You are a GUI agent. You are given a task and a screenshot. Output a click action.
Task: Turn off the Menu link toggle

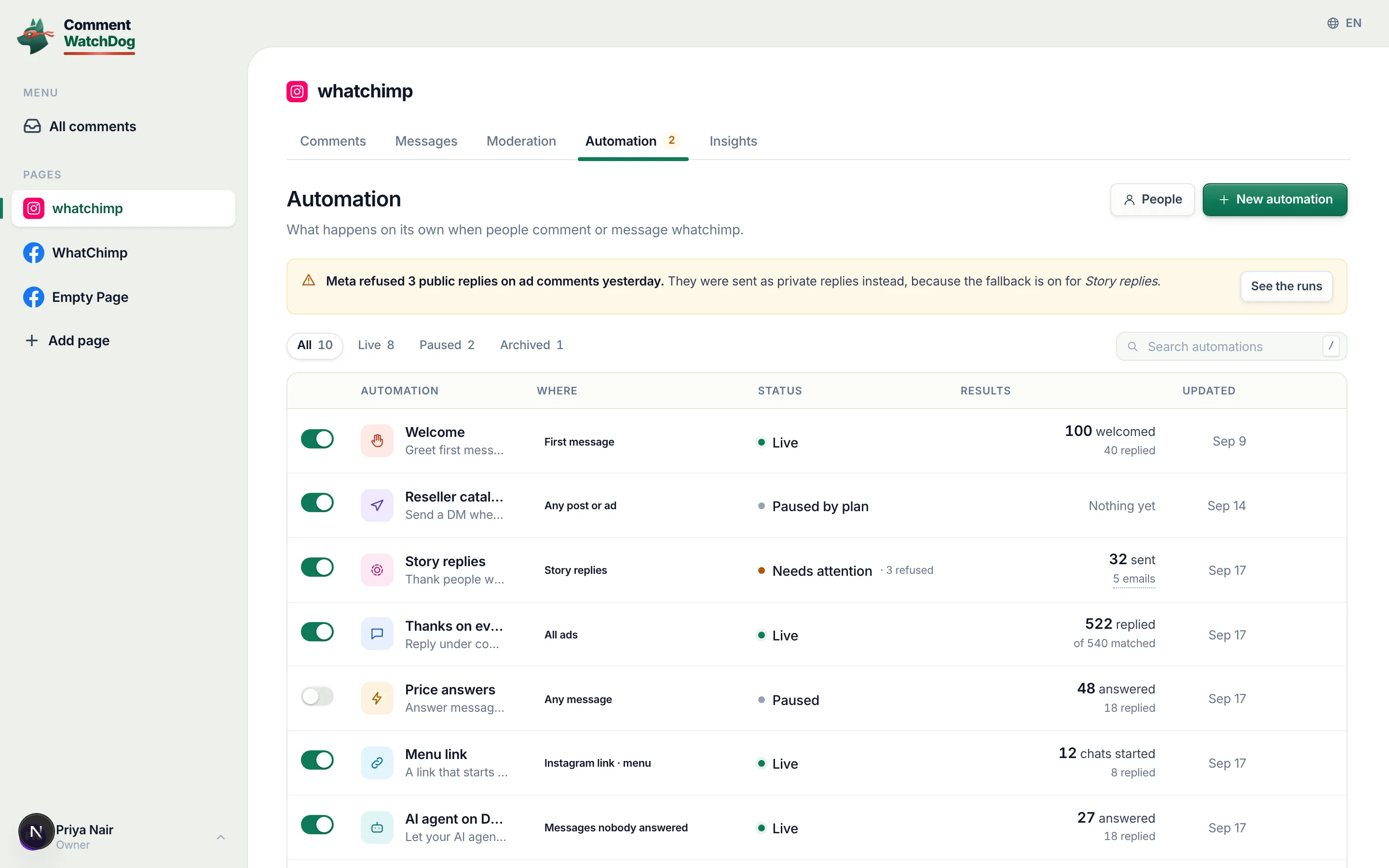(x=317, y=760)
